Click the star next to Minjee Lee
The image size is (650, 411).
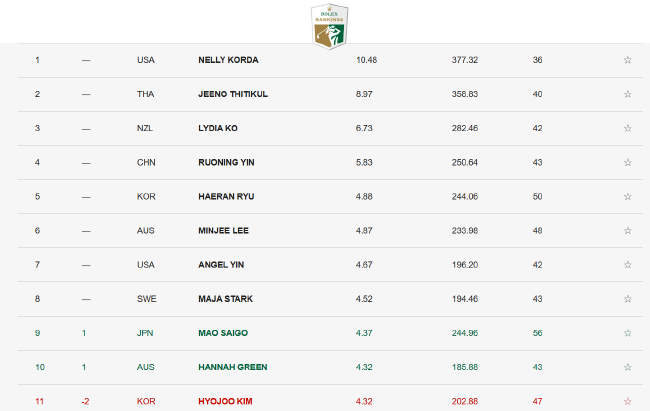click(x=628, y=231)
